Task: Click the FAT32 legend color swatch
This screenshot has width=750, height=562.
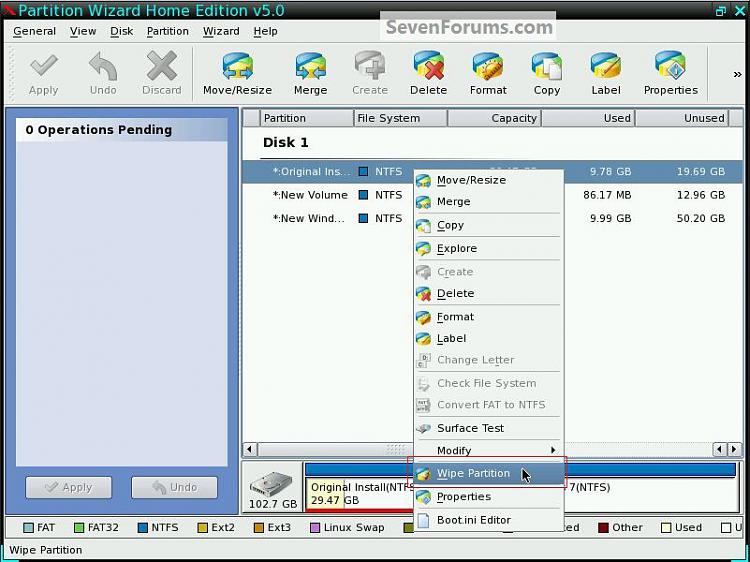Action: pyautogui.click(x=79, y=528)
